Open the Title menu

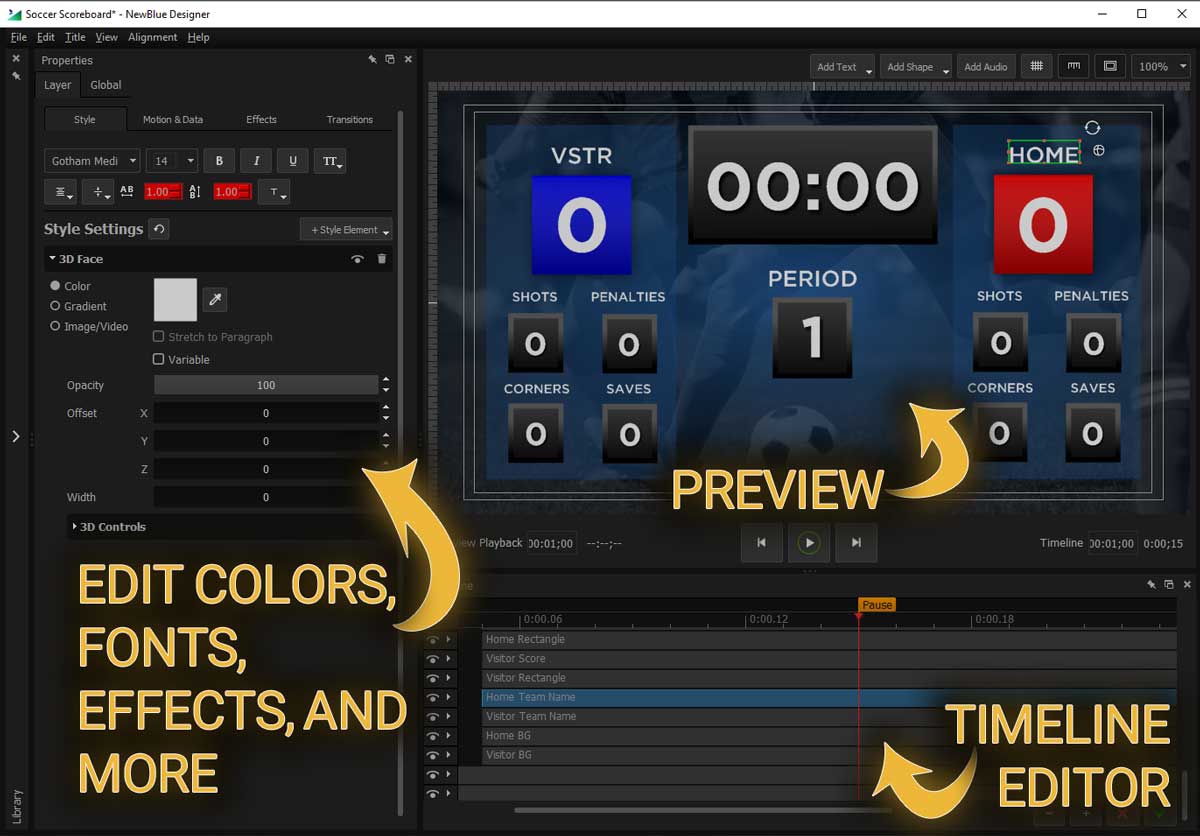click(x=75, y=37)
